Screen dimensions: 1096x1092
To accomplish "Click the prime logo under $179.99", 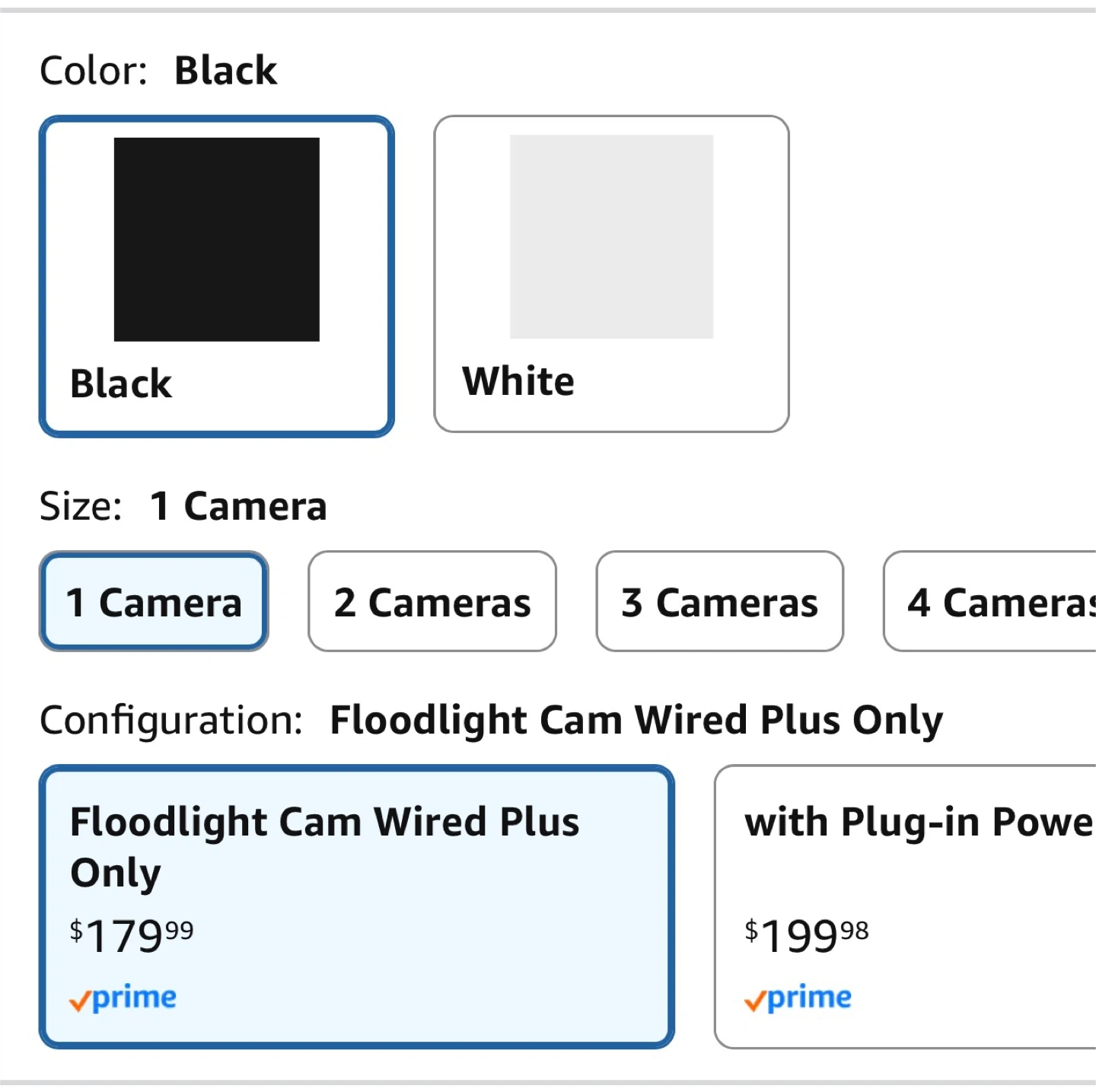I will coord(134,997).
